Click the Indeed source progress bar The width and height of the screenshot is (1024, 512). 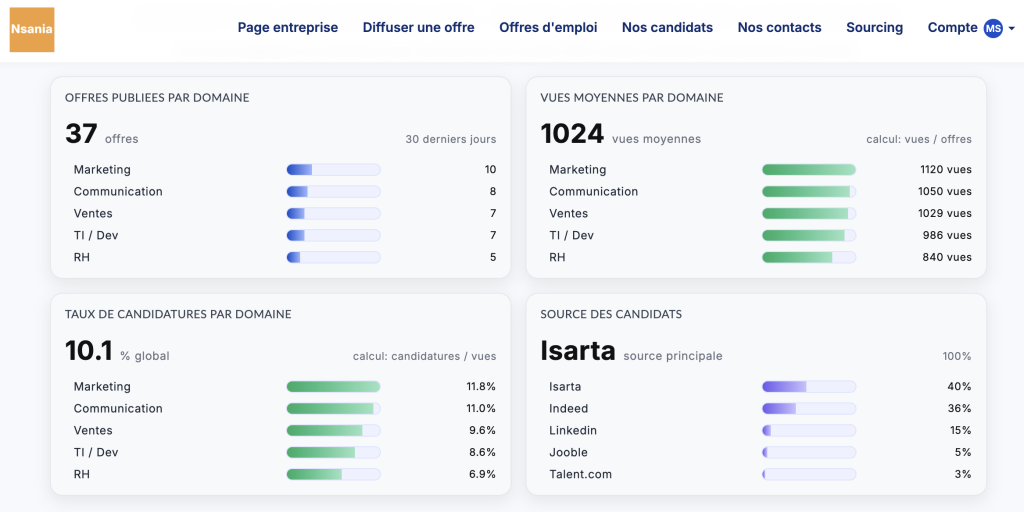click(808, 409)
